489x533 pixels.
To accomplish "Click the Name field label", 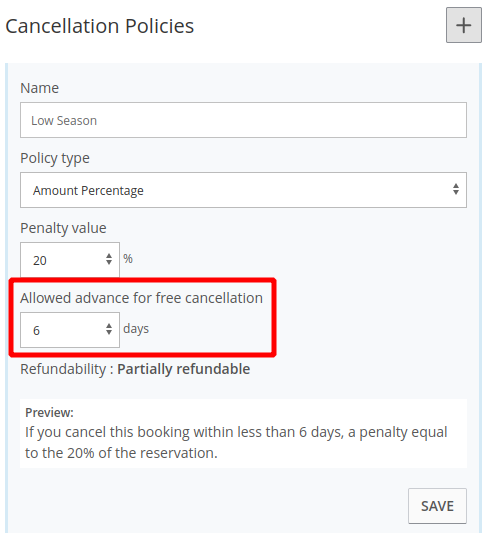I will coord(39,88).
